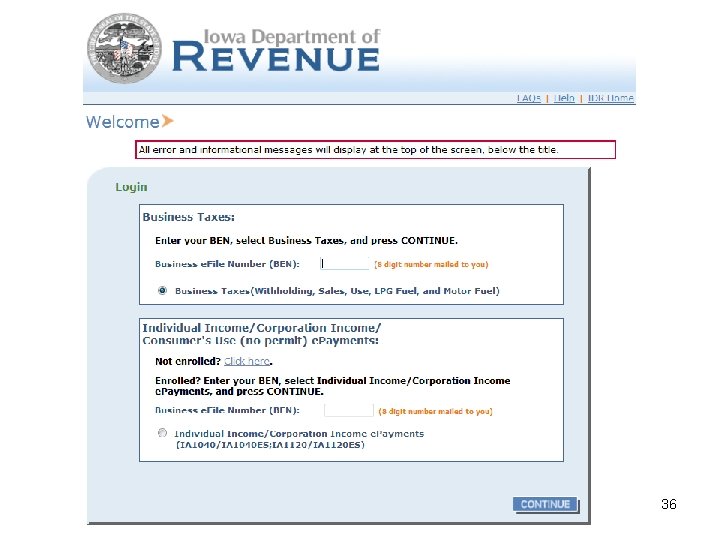Focus the Business Taxes BEN input field
Image resolution: width=720 pixels, height=540 pixels.
(344, 264)
